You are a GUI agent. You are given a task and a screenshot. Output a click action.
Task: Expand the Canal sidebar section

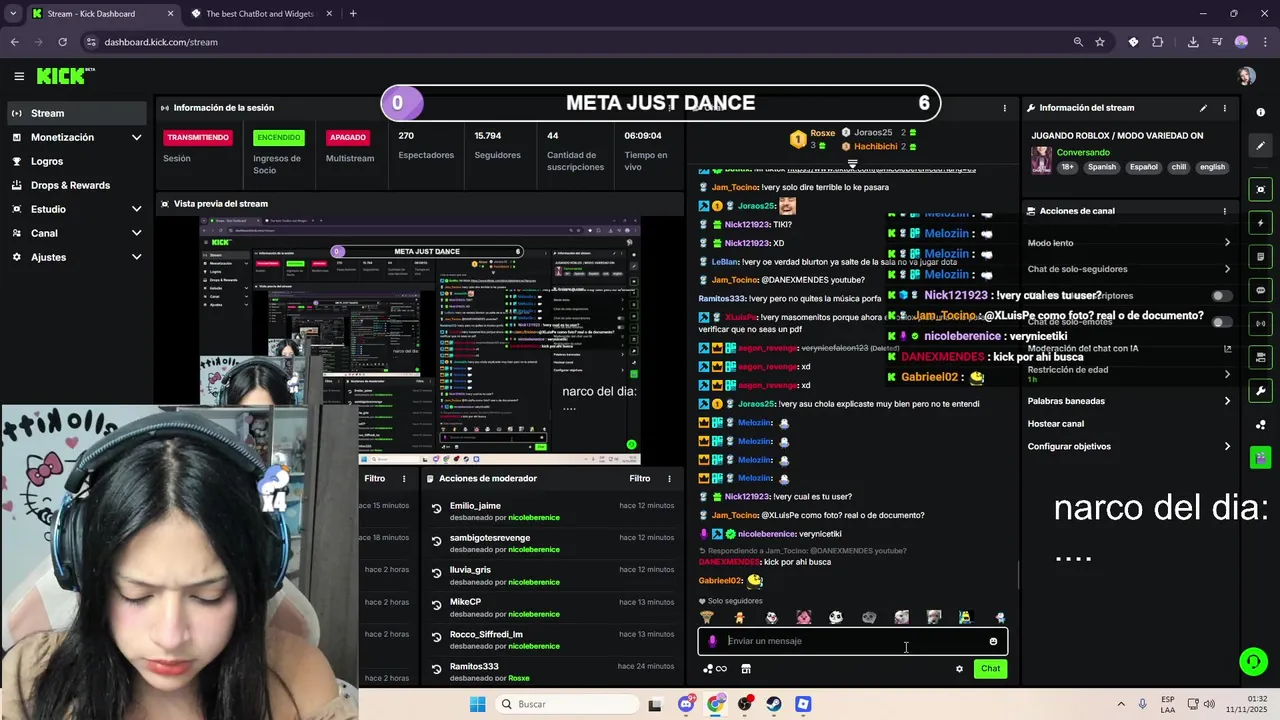(136, 233)
